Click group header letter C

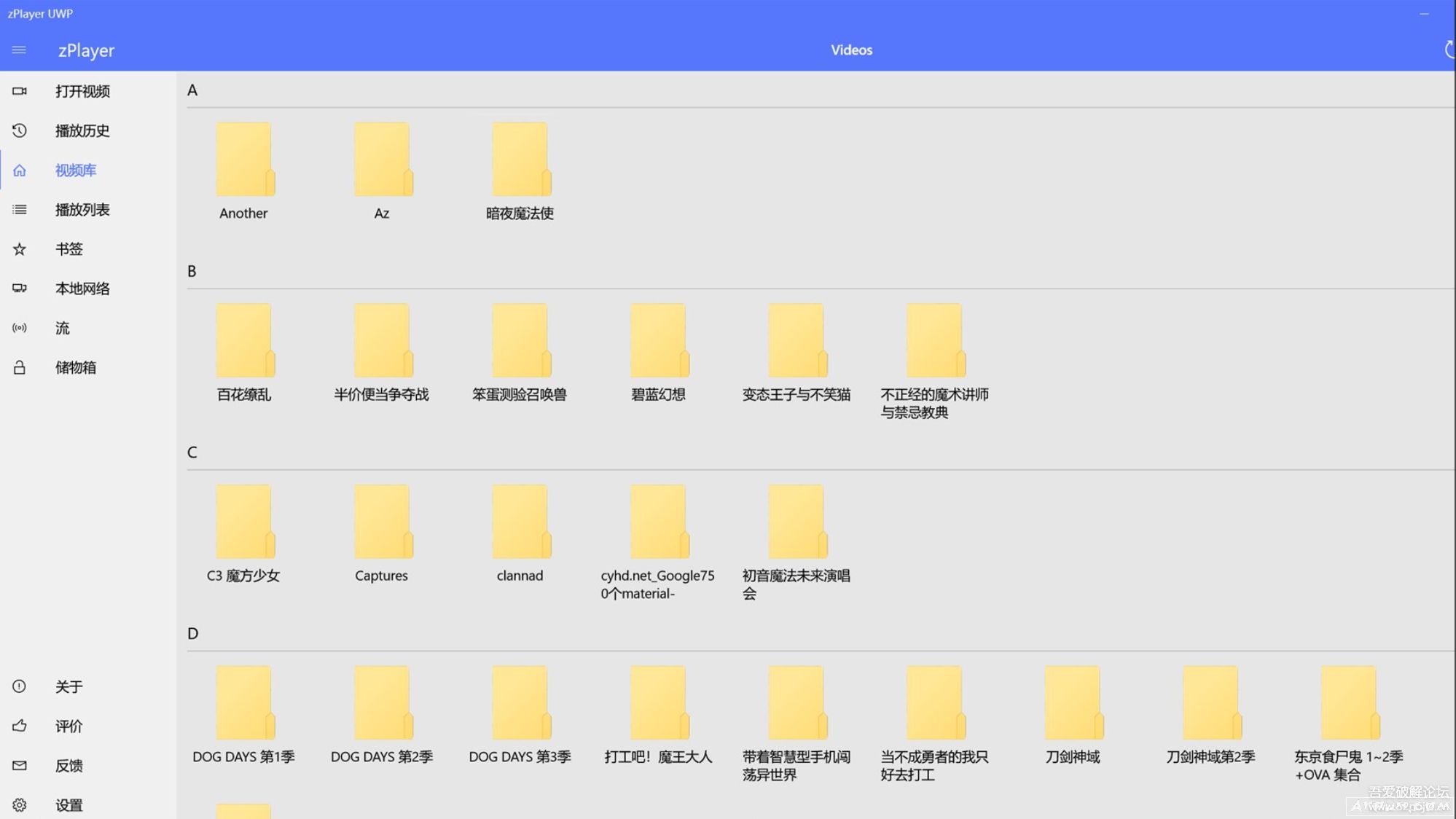[x=192, y=452]
